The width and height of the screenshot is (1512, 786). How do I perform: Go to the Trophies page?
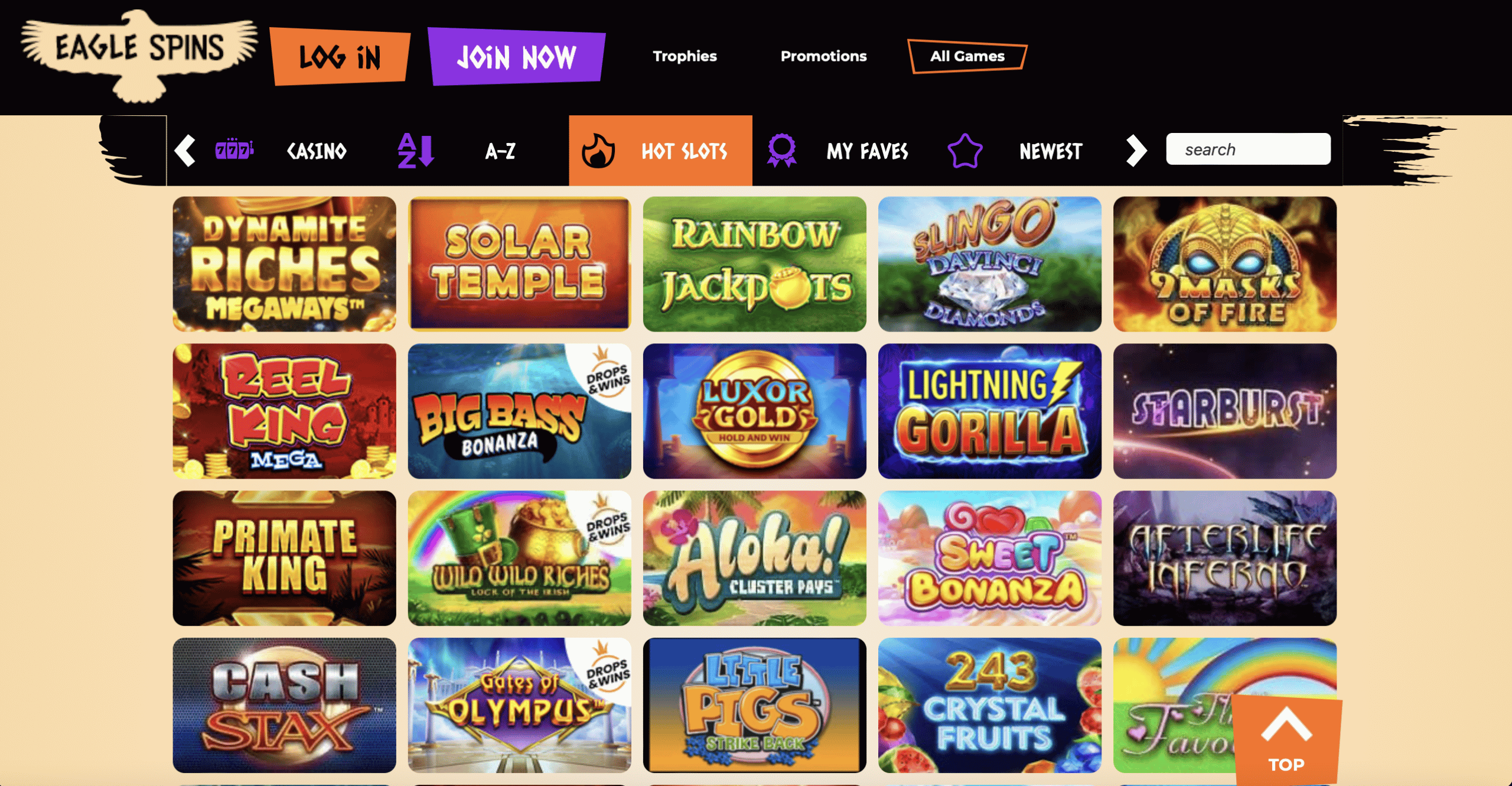[685, 56]
